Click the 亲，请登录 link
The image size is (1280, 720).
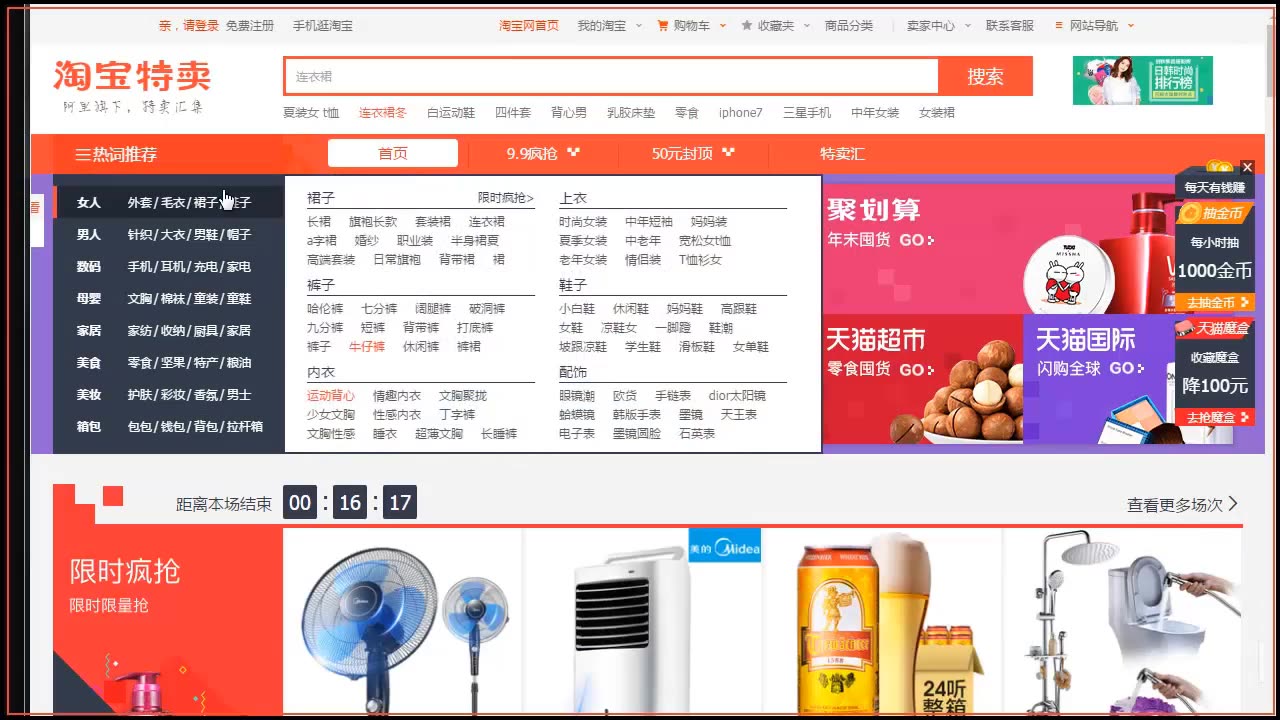tap(188, 26)
